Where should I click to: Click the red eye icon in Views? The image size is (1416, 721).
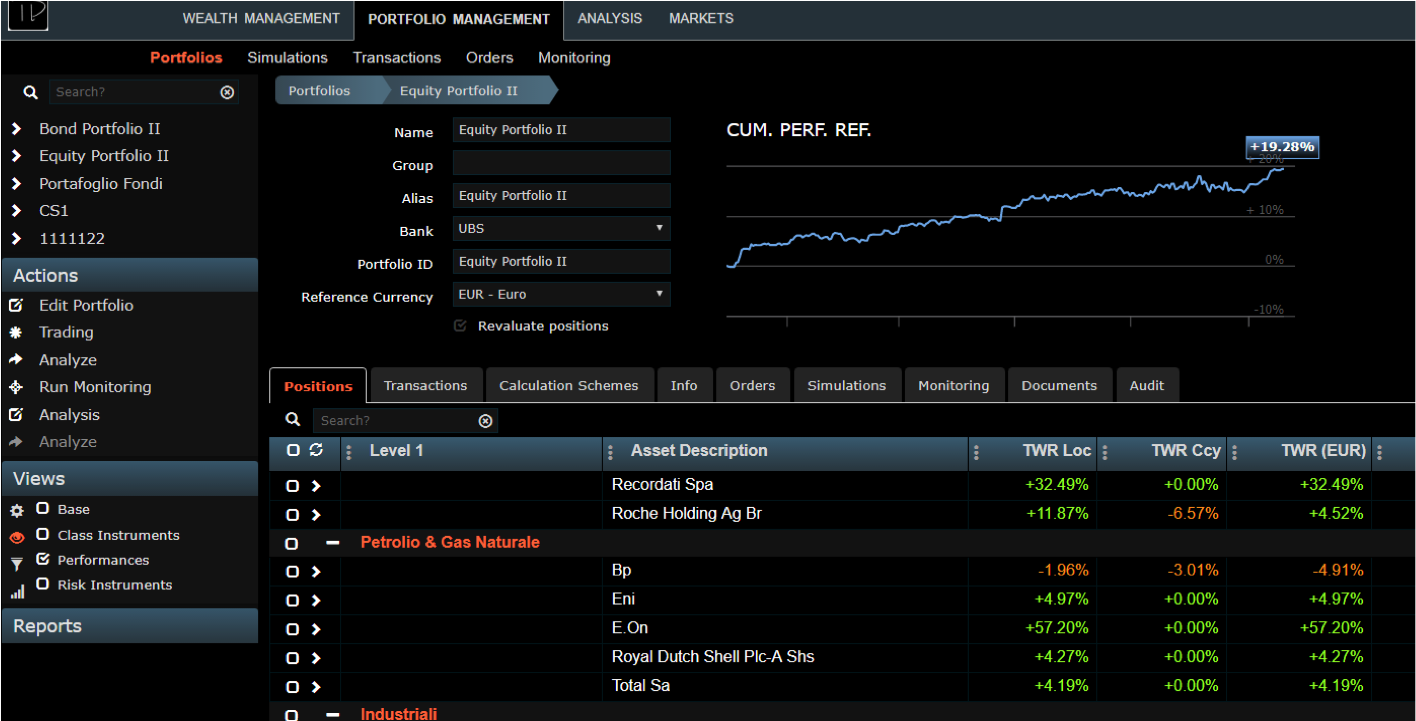[x=16, y=537]
